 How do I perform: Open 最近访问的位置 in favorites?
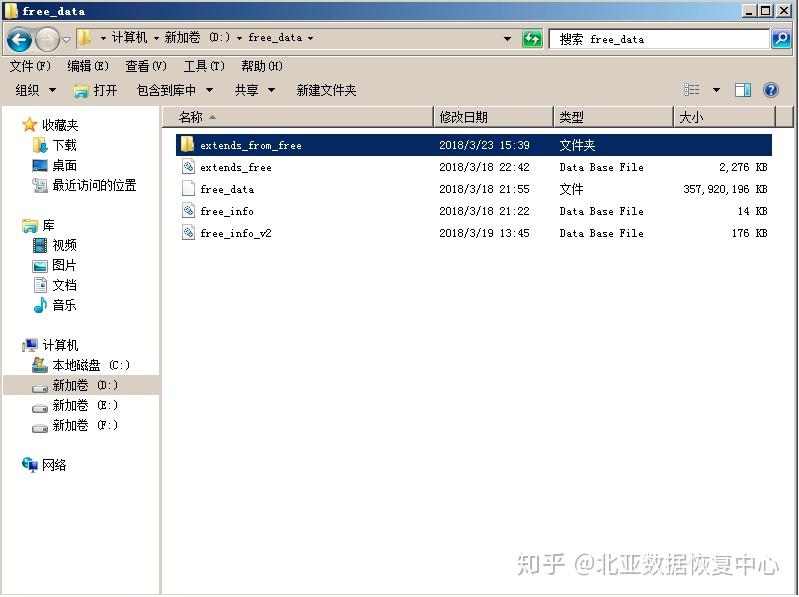coord(85,185)
